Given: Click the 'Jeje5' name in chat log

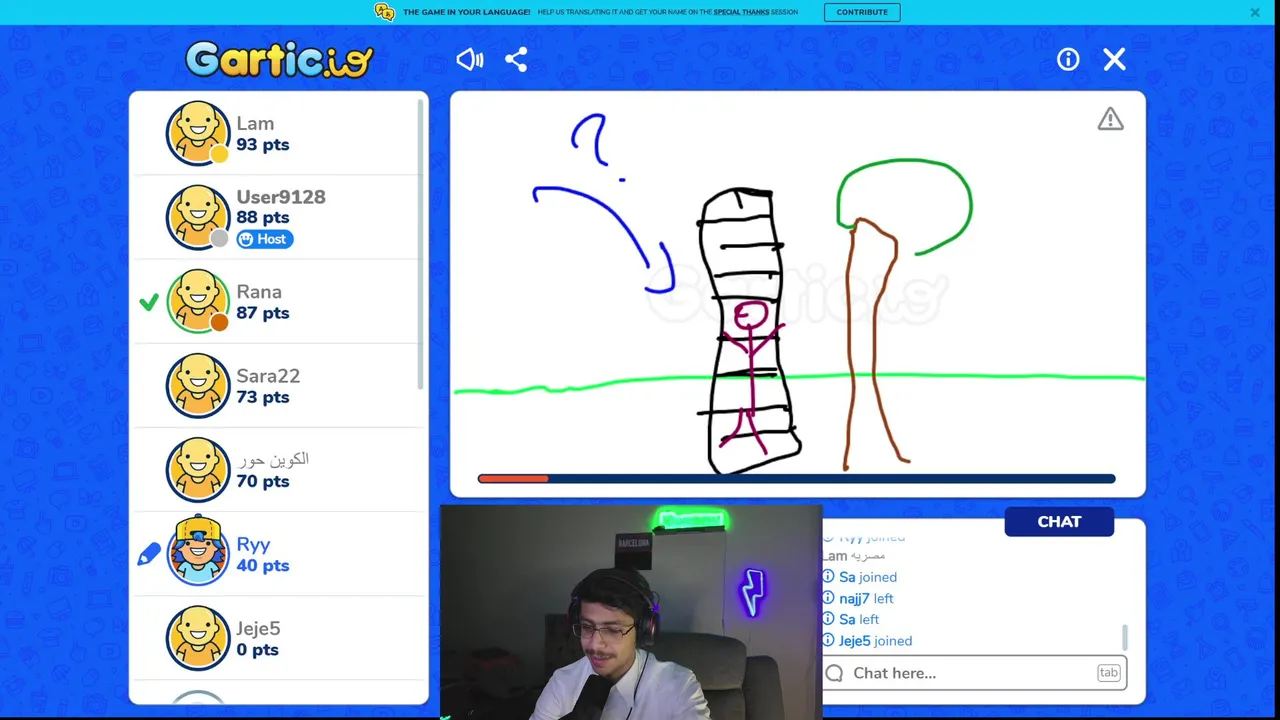Looking at the screenshot, I should click(855, 641).
